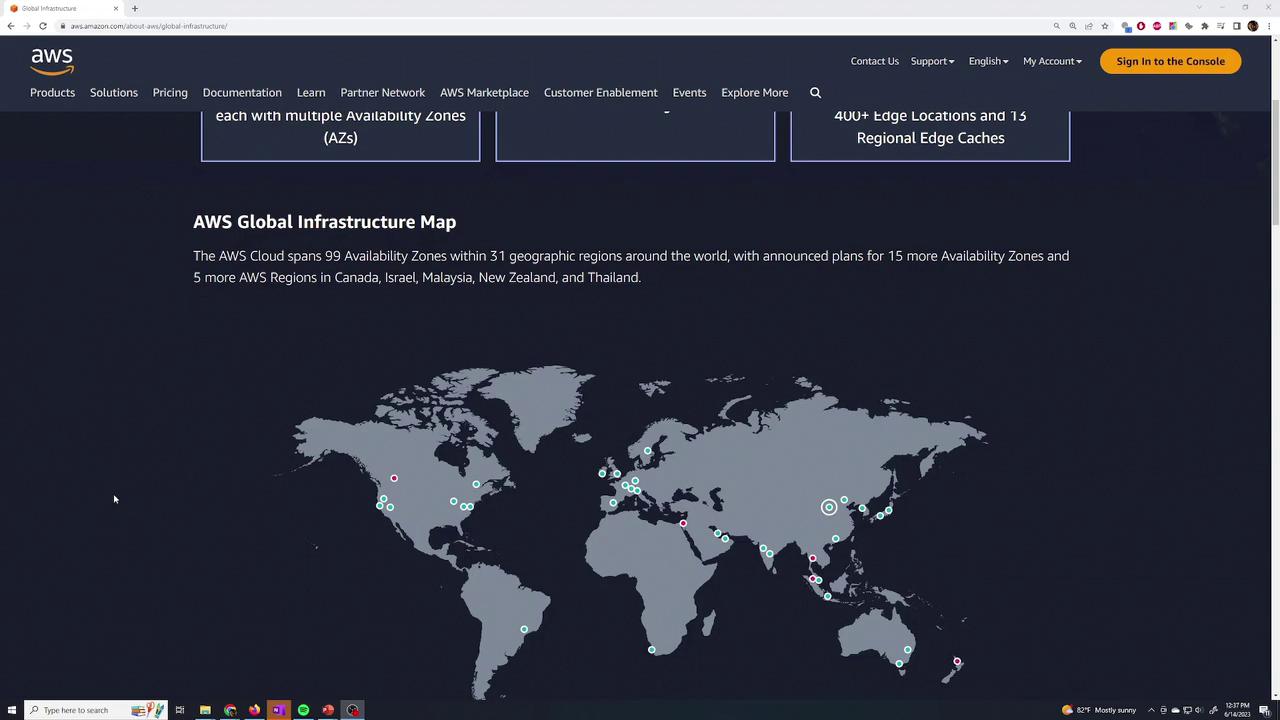Screen dimensions: 1280x720
Task: Click the Spotify icon in the taskbar
Action: click(303, 710)
